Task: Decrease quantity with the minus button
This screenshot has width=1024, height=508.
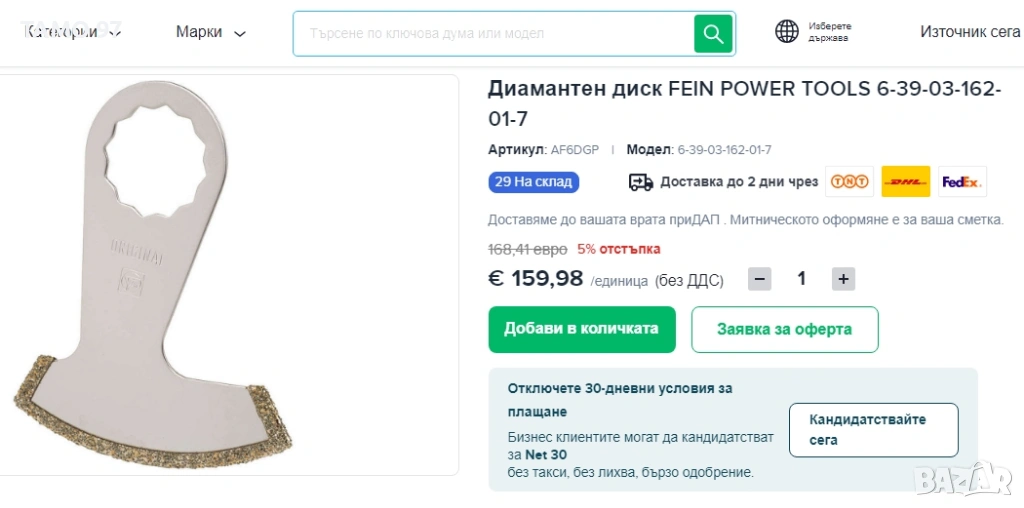Action: point(760,279)
